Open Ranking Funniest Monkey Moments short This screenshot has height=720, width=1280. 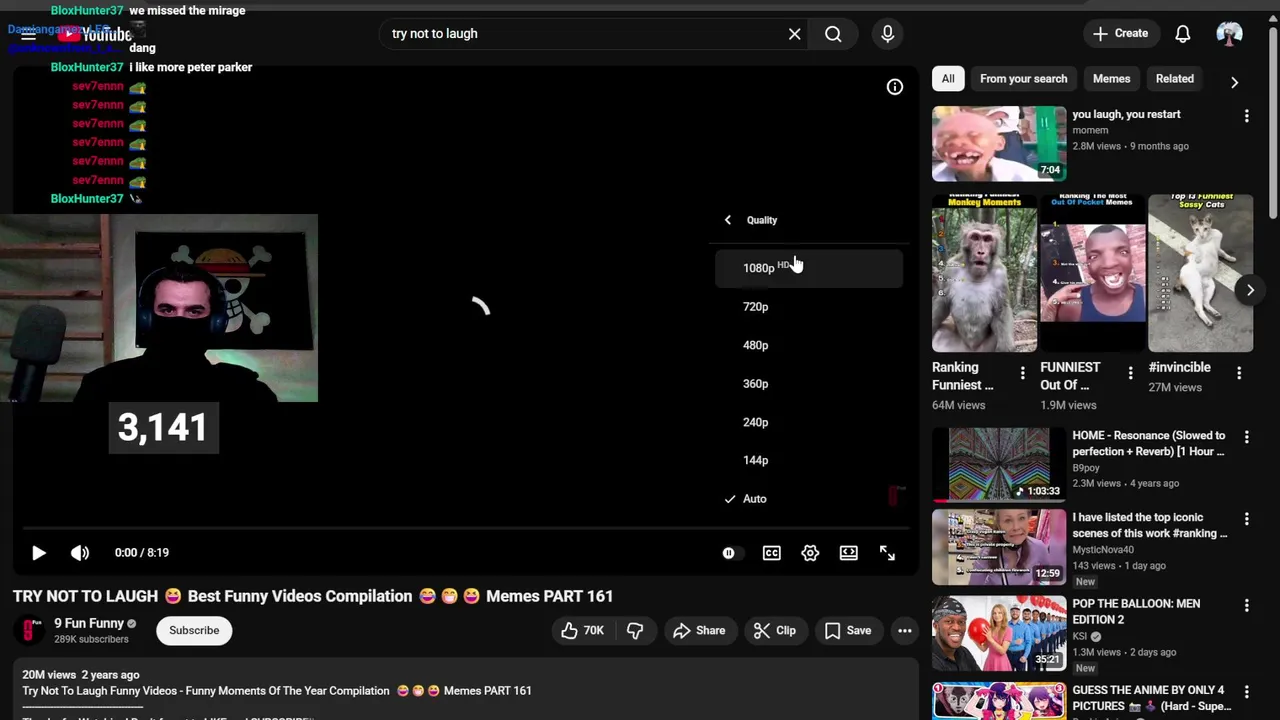pyautogui.click(x=984, y=273)
